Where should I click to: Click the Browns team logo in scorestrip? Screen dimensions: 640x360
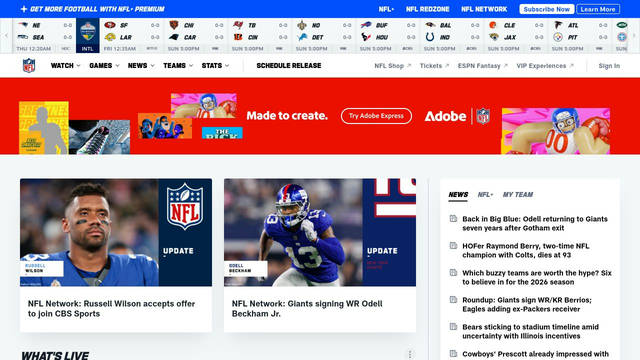493,25
